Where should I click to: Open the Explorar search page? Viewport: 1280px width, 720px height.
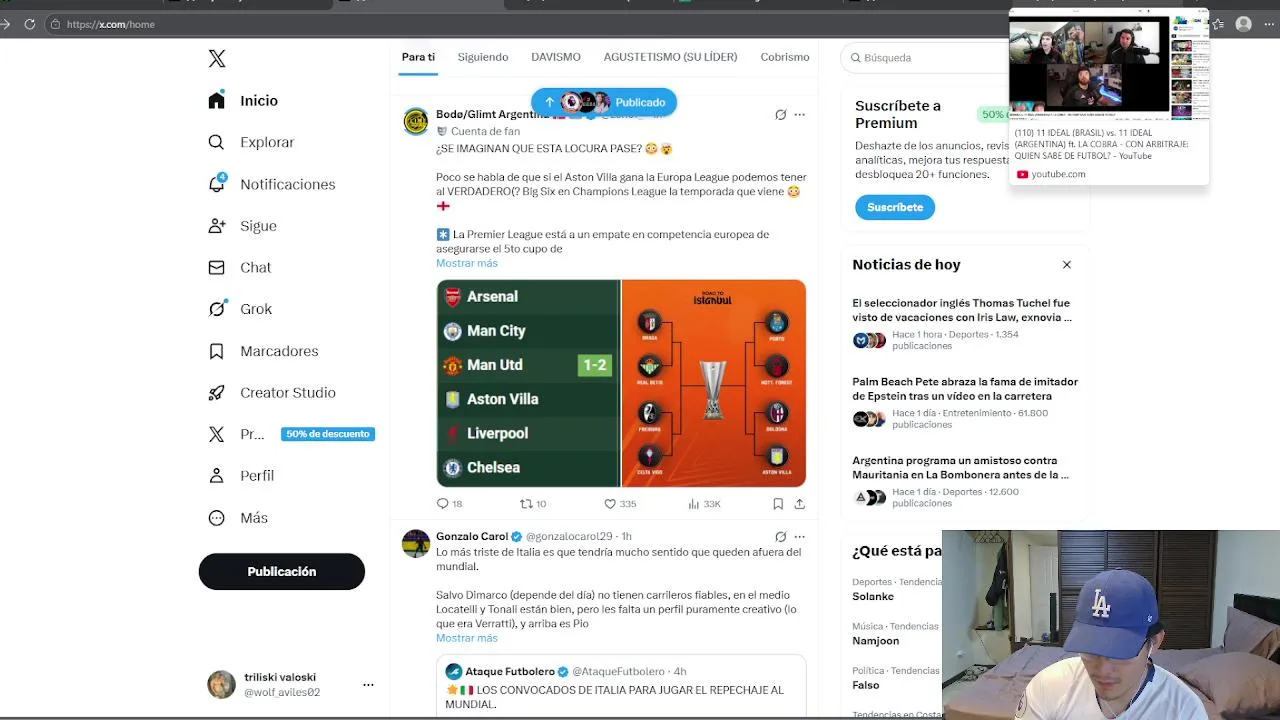click(x=251, y=142)
